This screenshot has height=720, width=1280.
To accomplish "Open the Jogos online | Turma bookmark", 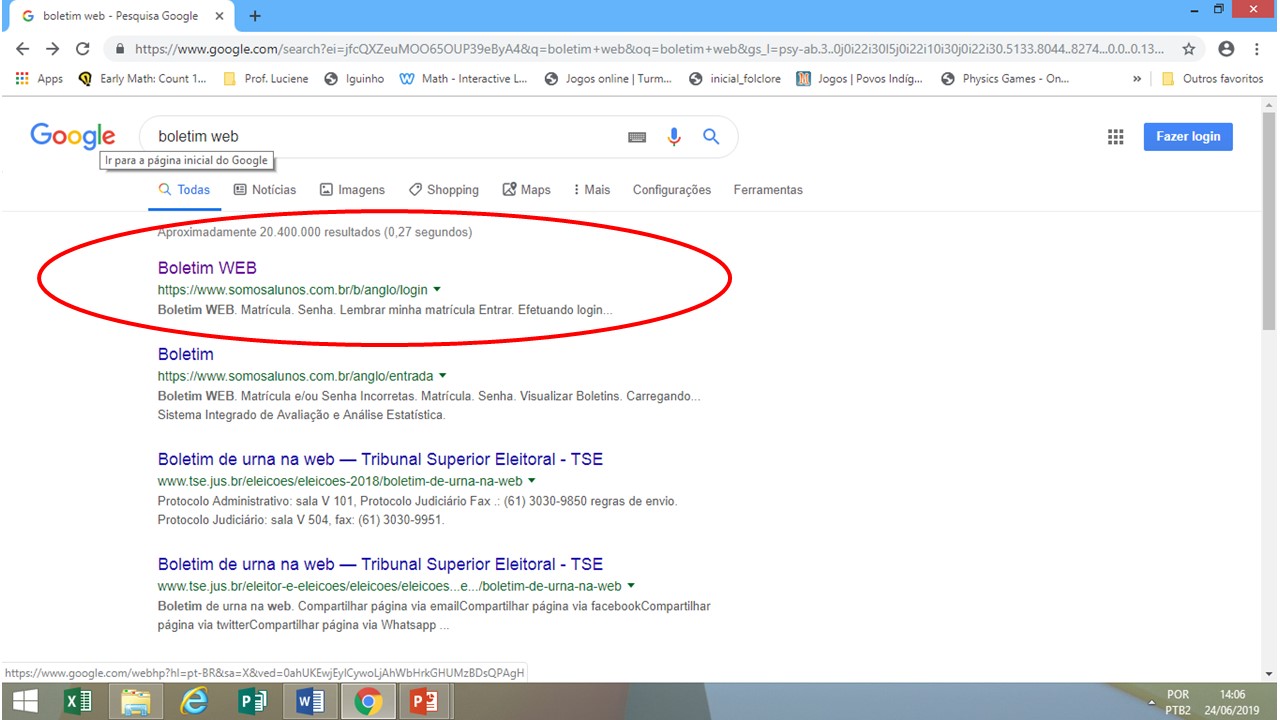I will pos(608,78).
